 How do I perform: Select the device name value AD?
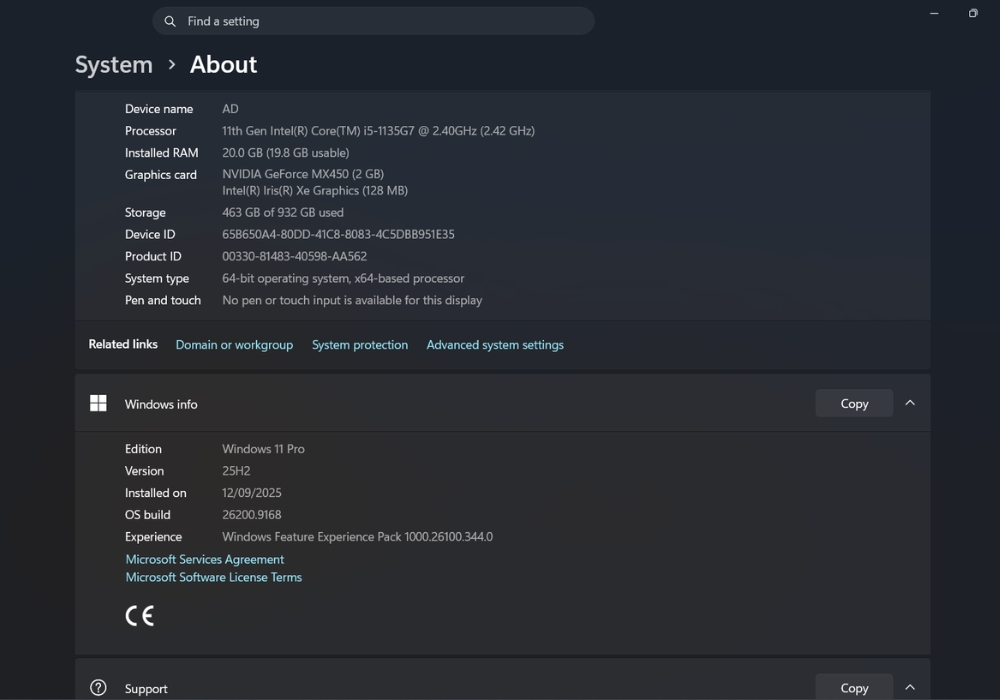(x=230, y=109)
